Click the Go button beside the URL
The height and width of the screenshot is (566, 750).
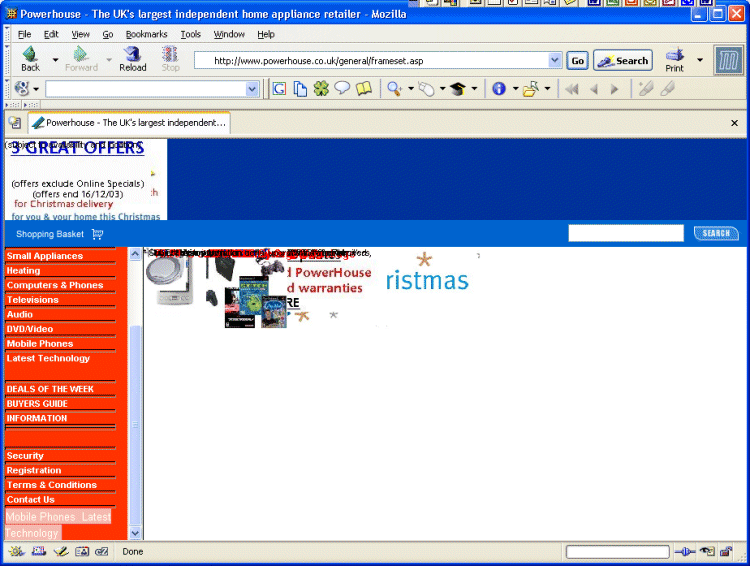coord(577,61)
